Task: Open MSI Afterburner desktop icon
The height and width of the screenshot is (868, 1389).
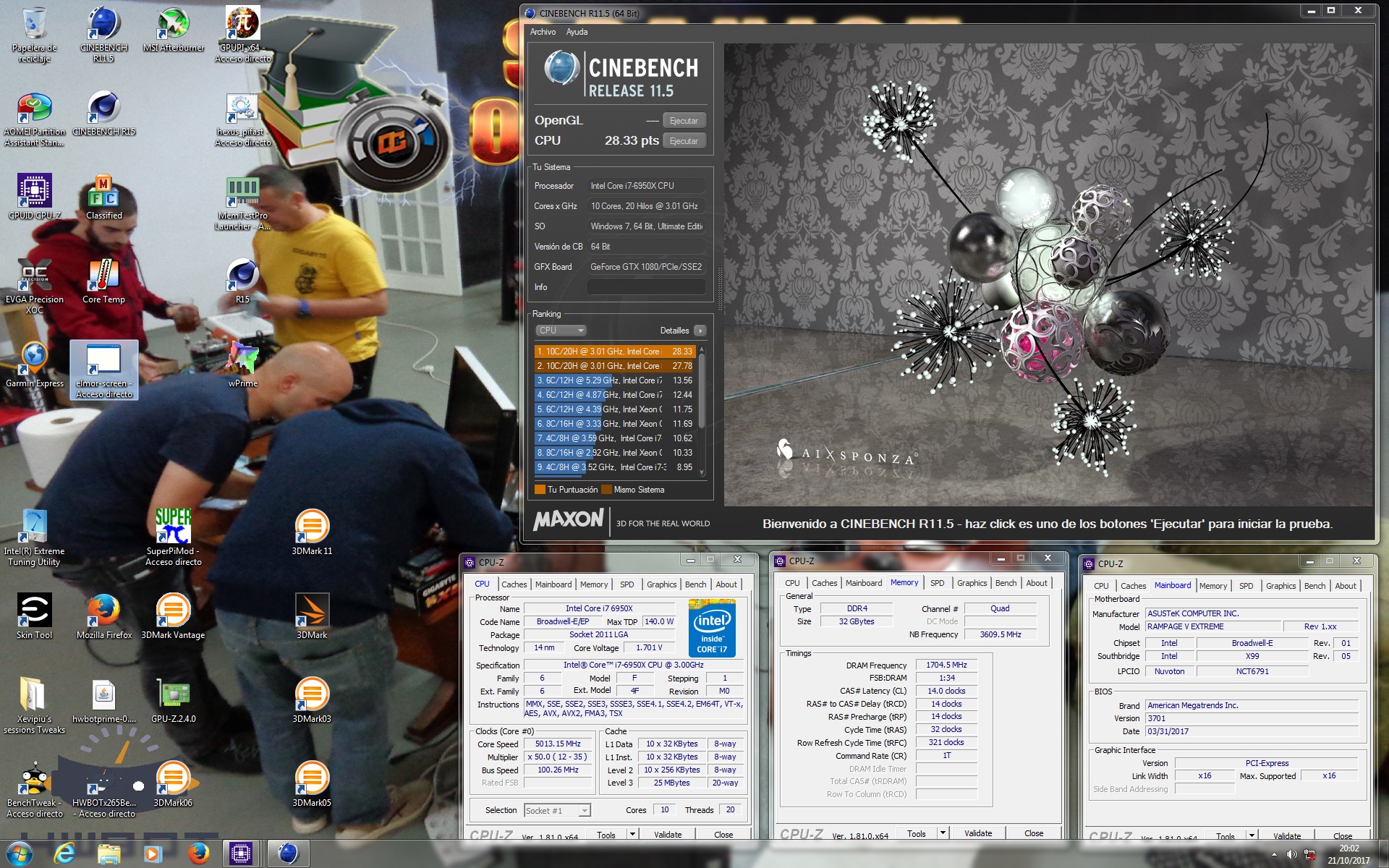Action: click(174, 30)
